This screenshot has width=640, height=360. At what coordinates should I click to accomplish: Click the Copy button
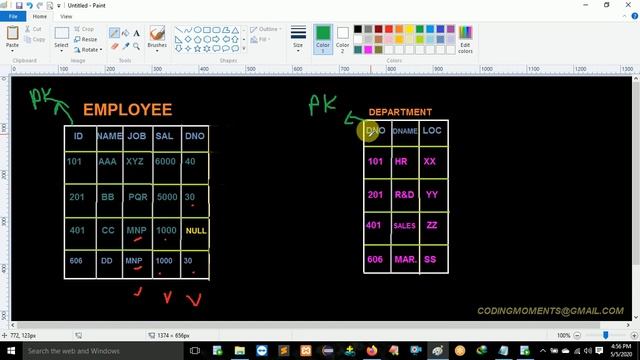(35, 39)
